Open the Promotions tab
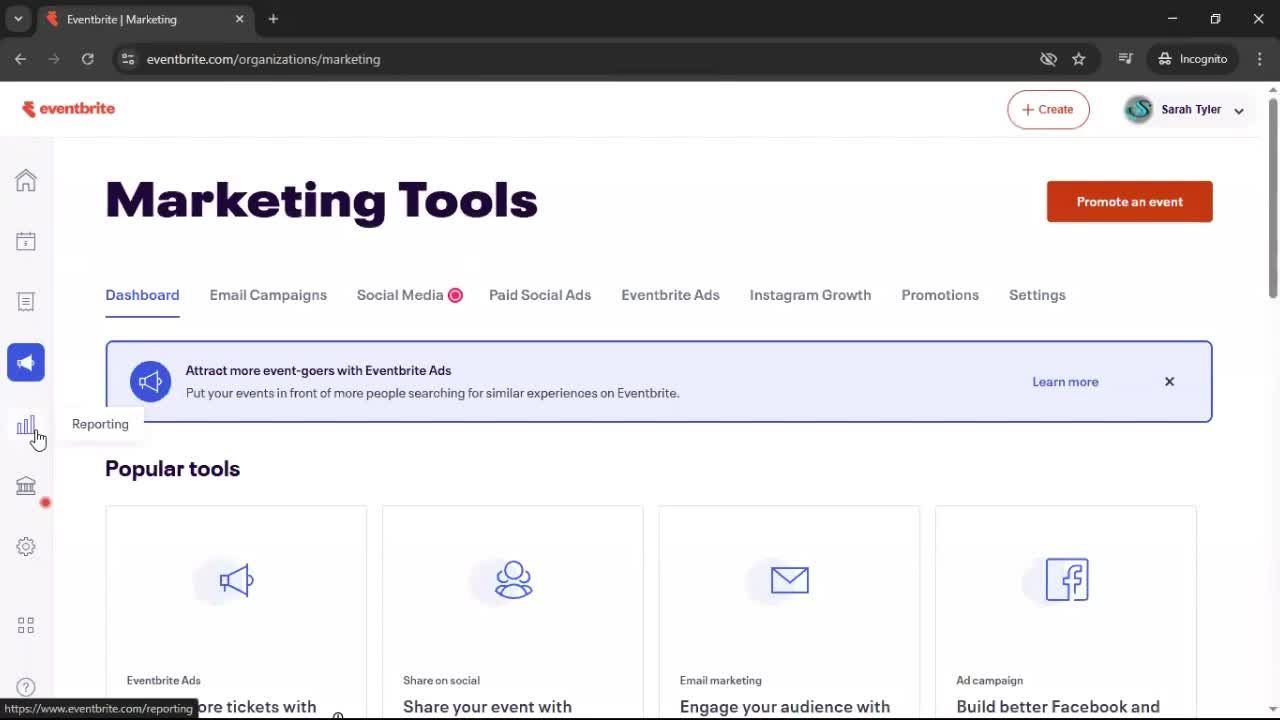 click(940, 295)
